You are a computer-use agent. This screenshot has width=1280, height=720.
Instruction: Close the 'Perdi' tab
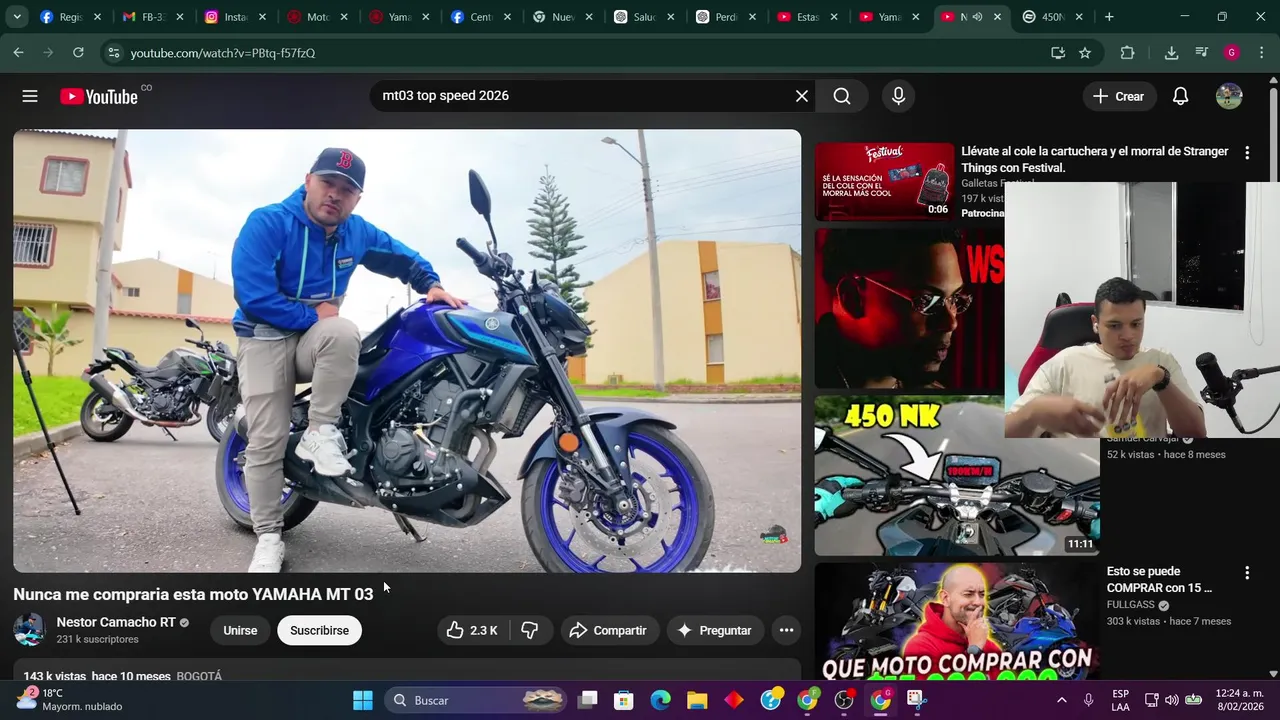(x=752, y=17)
